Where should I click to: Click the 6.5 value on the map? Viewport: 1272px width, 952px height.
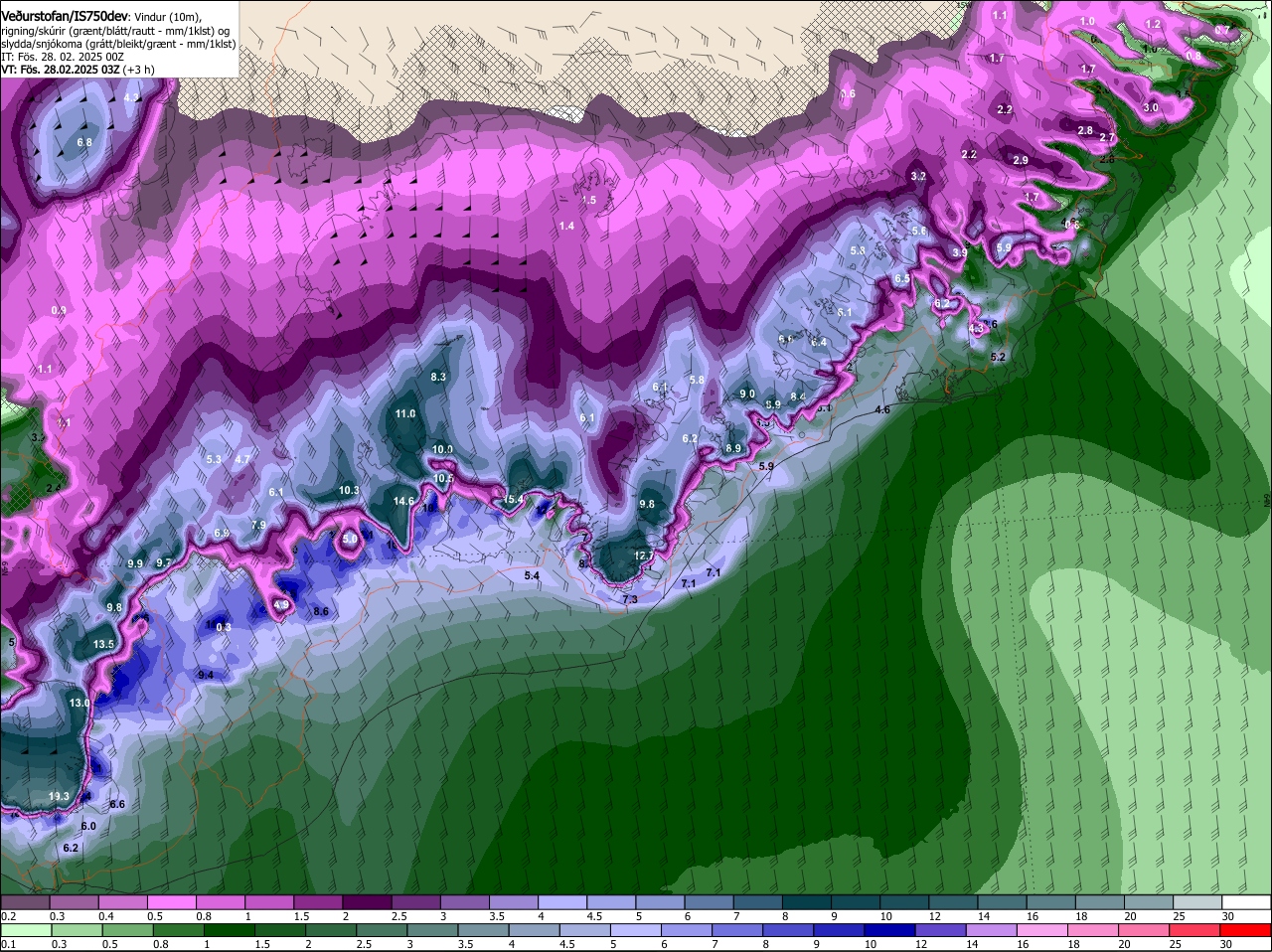(902, 279)
